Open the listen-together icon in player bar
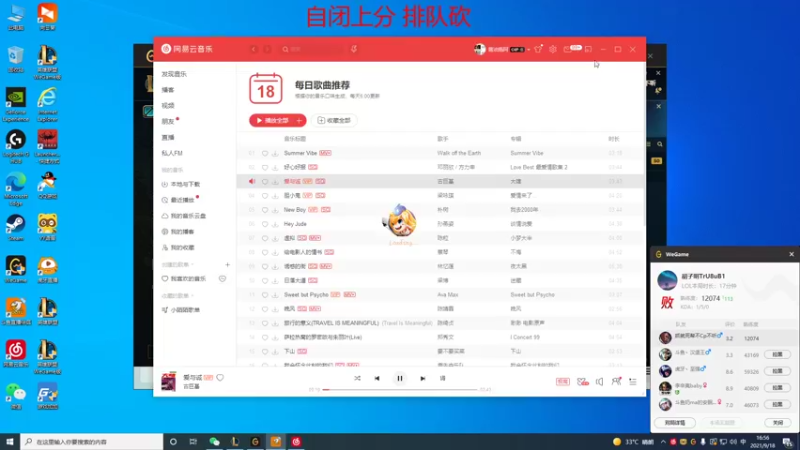The image size is (800, 450). tap(616, 382)
